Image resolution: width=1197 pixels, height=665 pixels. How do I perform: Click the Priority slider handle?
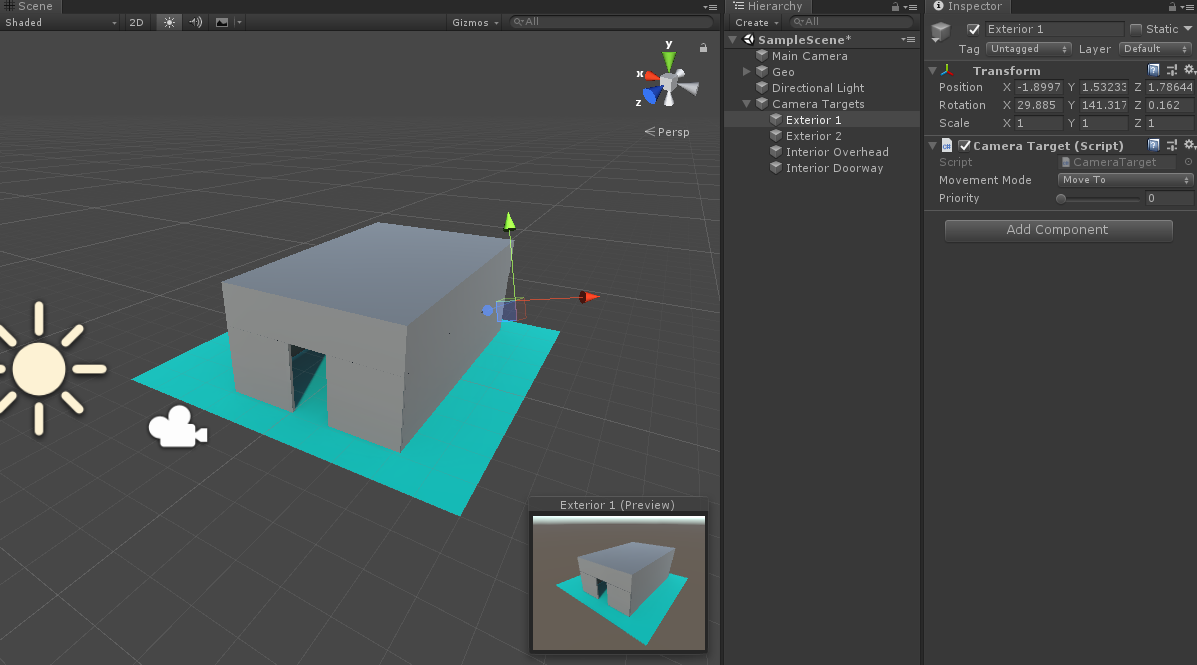click(x=1061, y=199)
